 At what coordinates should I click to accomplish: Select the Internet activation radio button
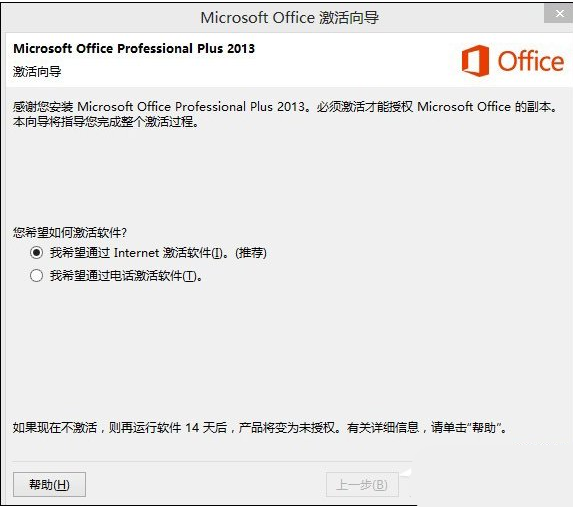[x=37, y=253]
